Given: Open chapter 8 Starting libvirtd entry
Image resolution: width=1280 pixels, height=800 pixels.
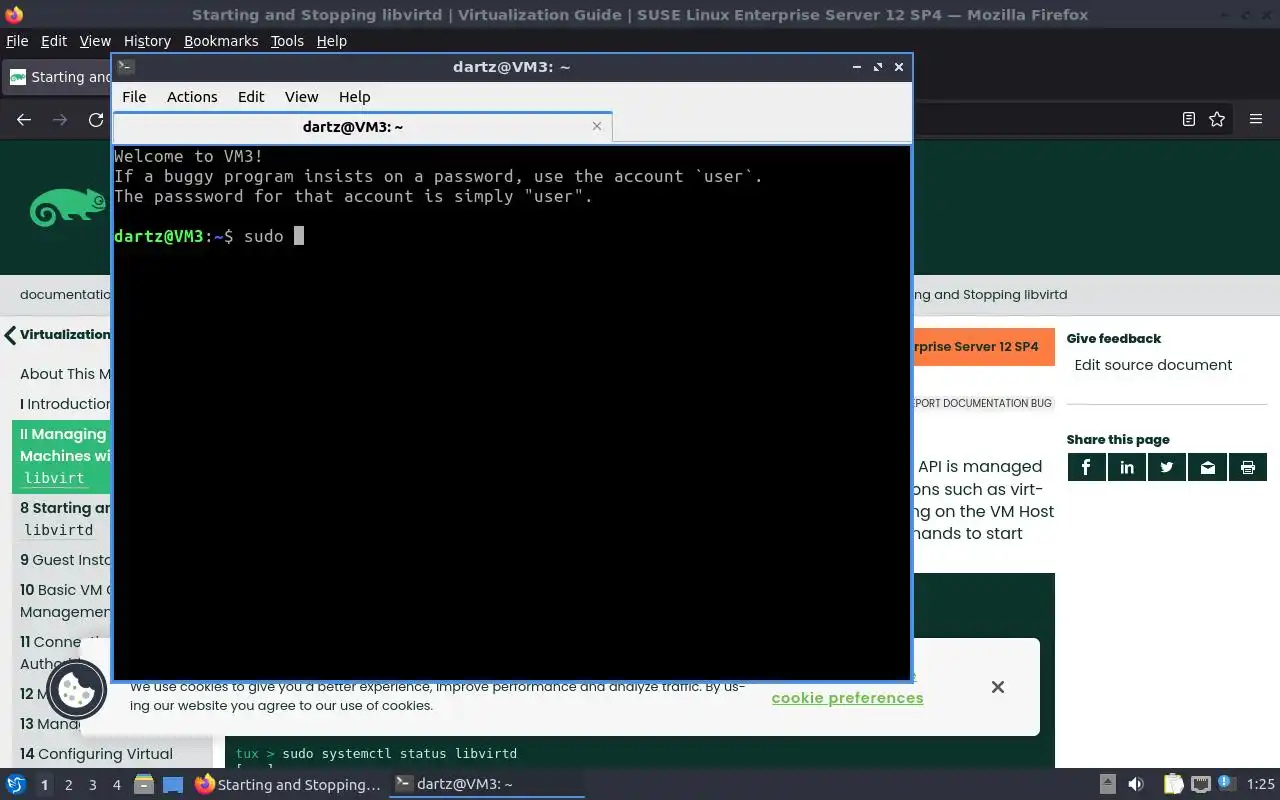Looking at the screenshot, I should tap(65, 519).
